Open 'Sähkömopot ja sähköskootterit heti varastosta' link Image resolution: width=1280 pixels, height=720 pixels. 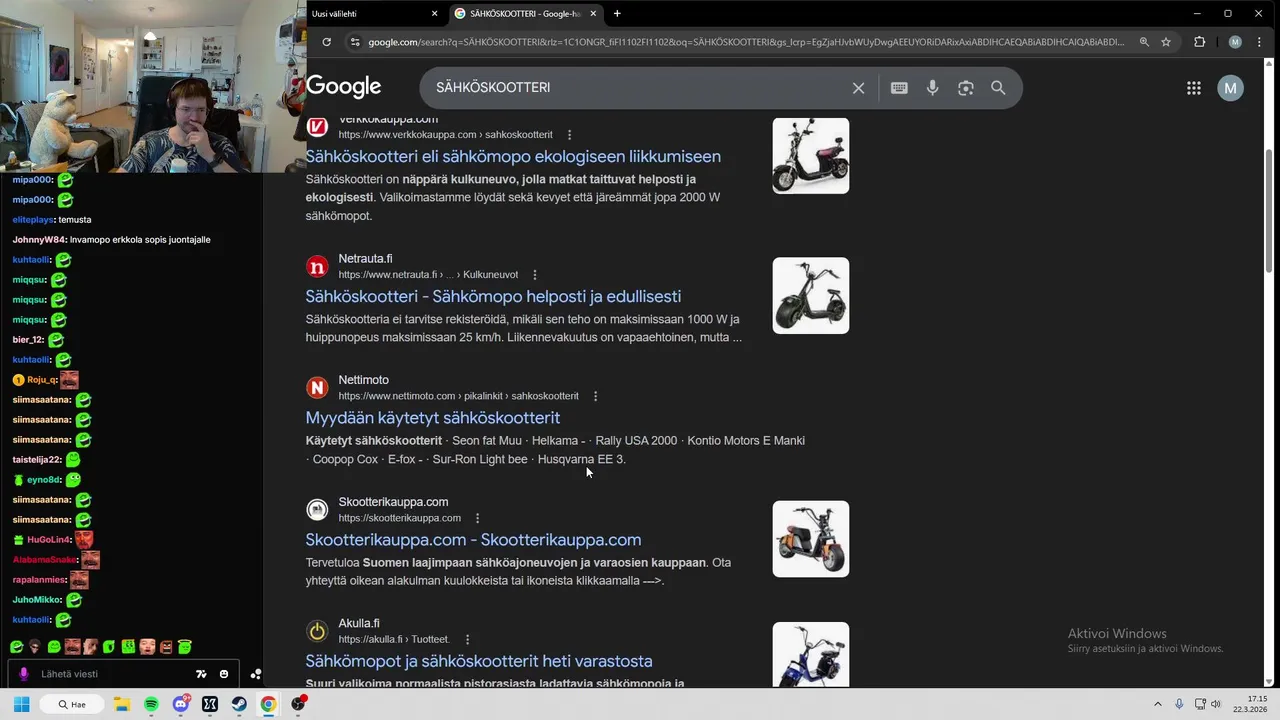479,661
